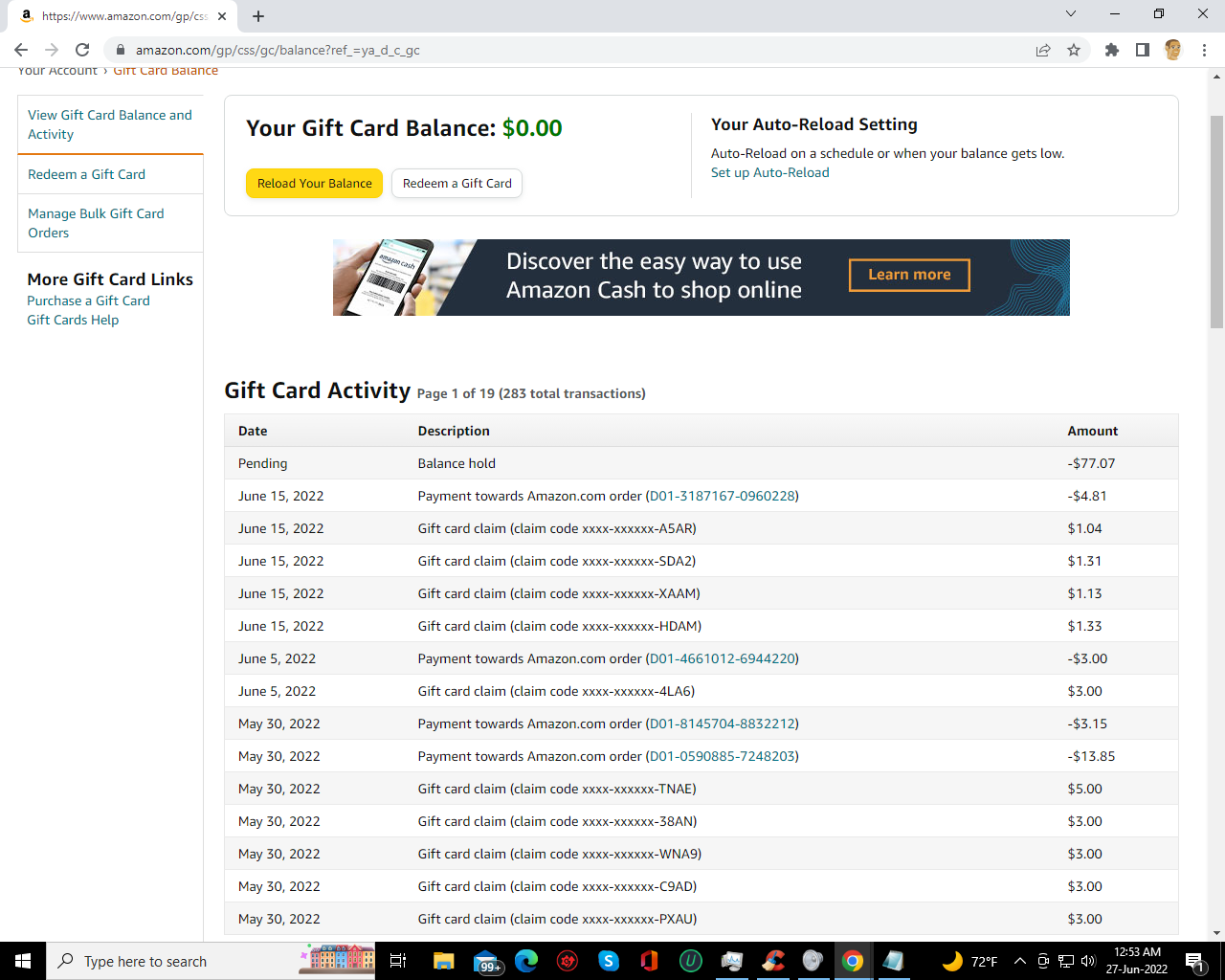Share this page via share icon
The width and height of the screenshot is (1225, 980).
(x=1043, y=50)
